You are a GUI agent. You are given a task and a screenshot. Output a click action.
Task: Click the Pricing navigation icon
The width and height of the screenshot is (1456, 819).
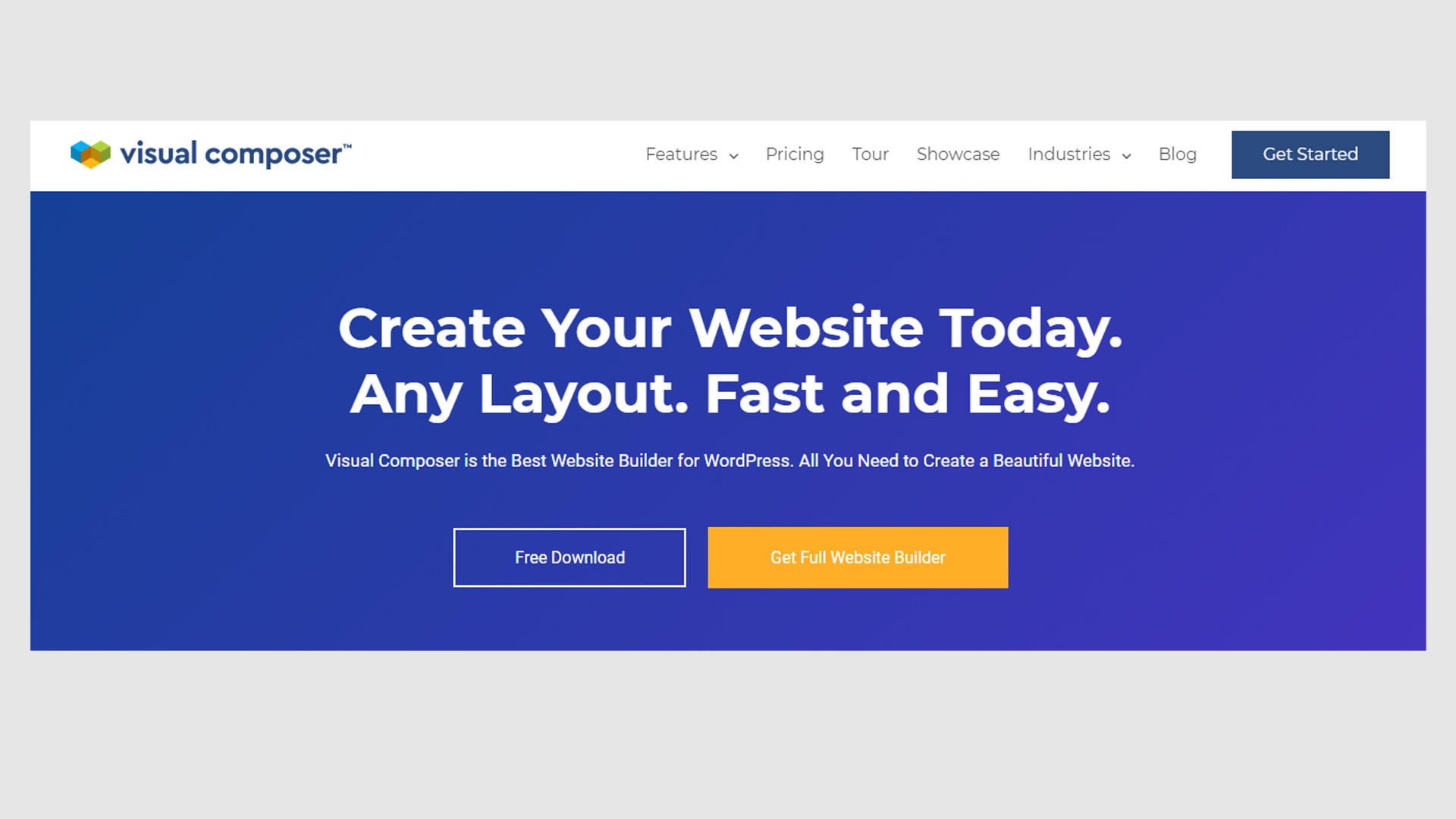point(795,154)
